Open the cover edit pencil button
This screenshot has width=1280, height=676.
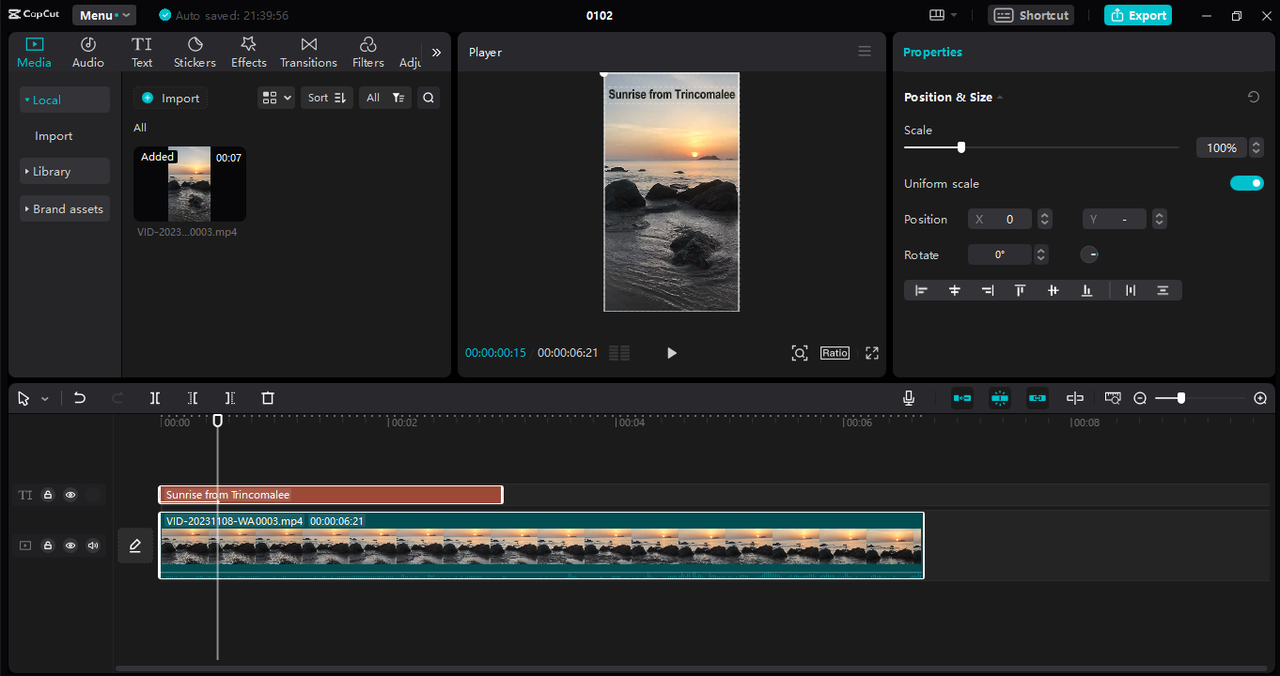tap(135, 545)
